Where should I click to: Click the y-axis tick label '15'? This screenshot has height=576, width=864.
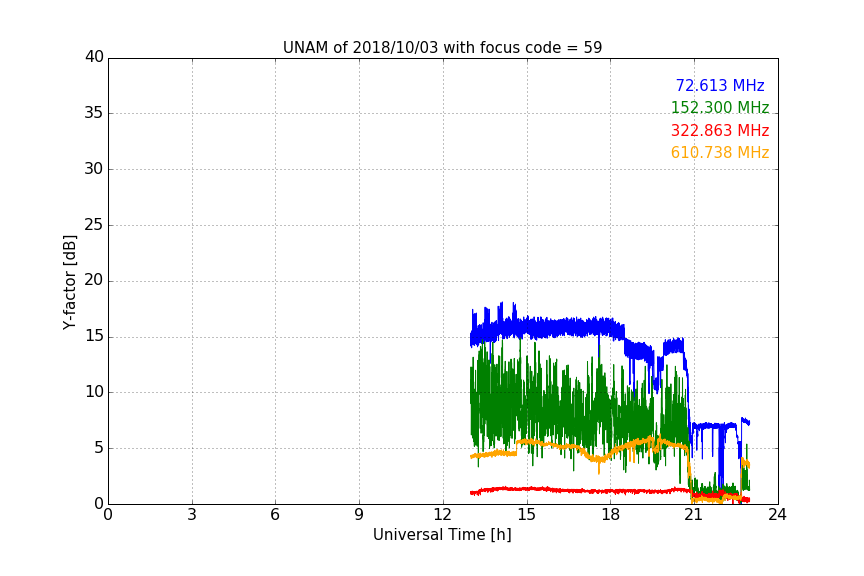tap(94, 336)
